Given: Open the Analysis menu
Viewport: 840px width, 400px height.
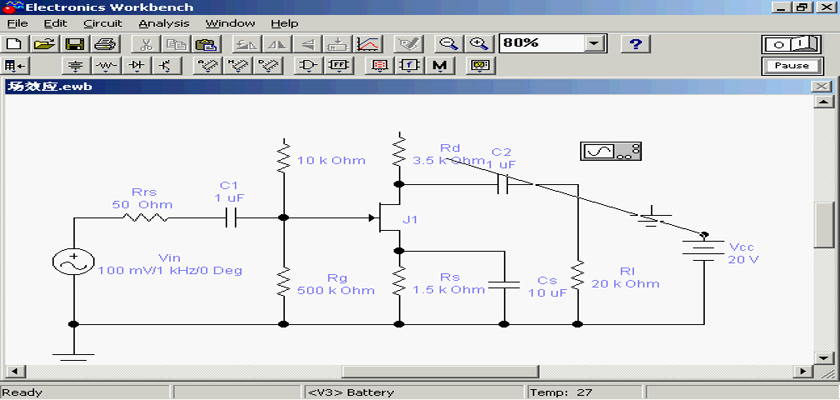Looking at the screenshot, I should 164,24.
